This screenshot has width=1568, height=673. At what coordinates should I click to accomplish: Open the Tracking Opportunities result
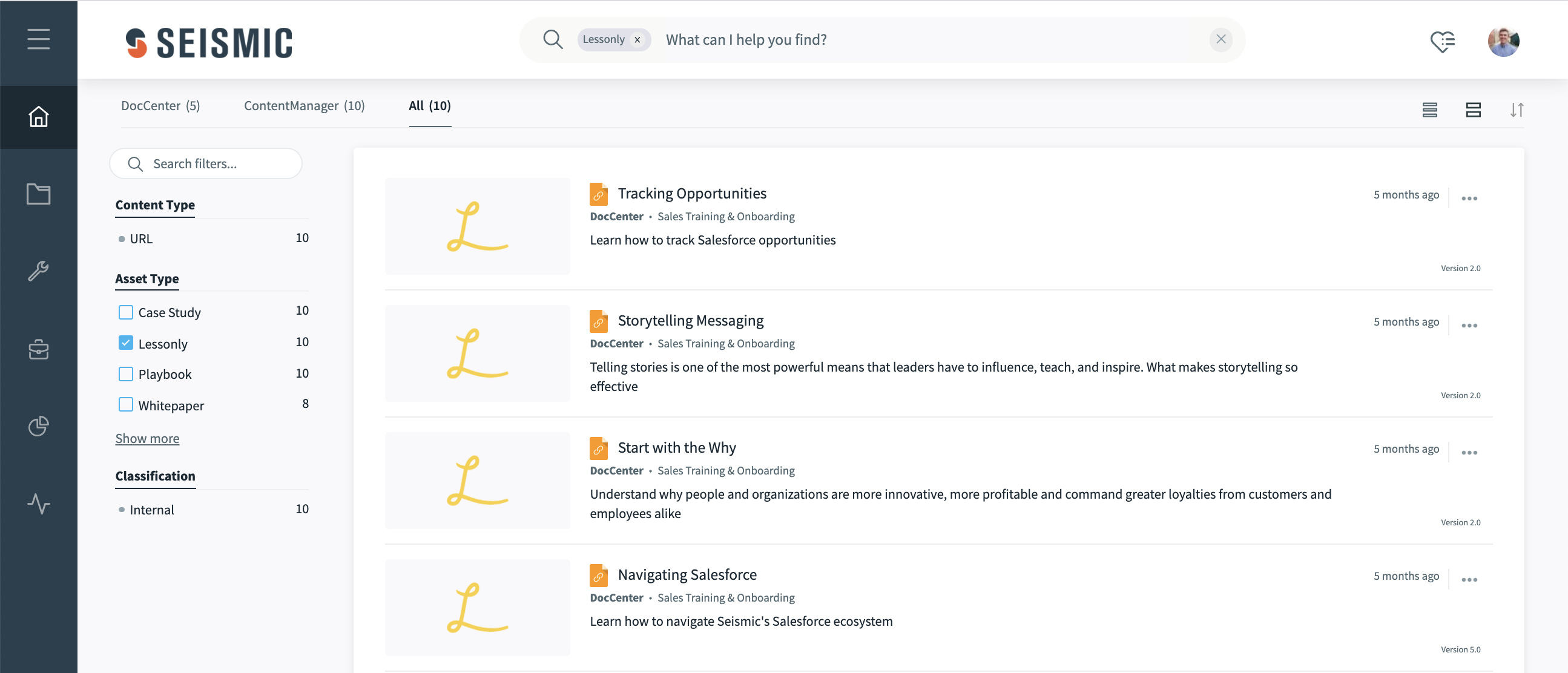point(692,194)
